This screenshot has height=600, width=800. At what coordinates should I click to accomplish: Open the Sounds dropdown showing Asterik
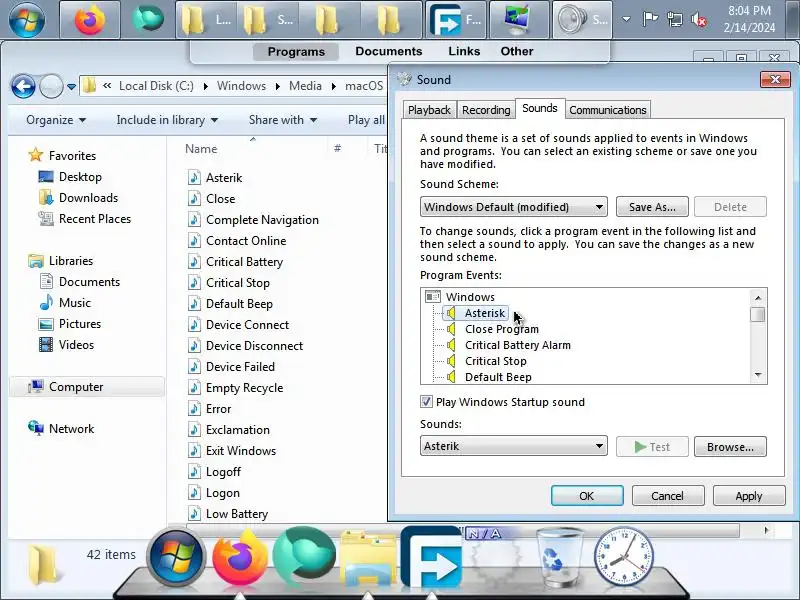513,446
